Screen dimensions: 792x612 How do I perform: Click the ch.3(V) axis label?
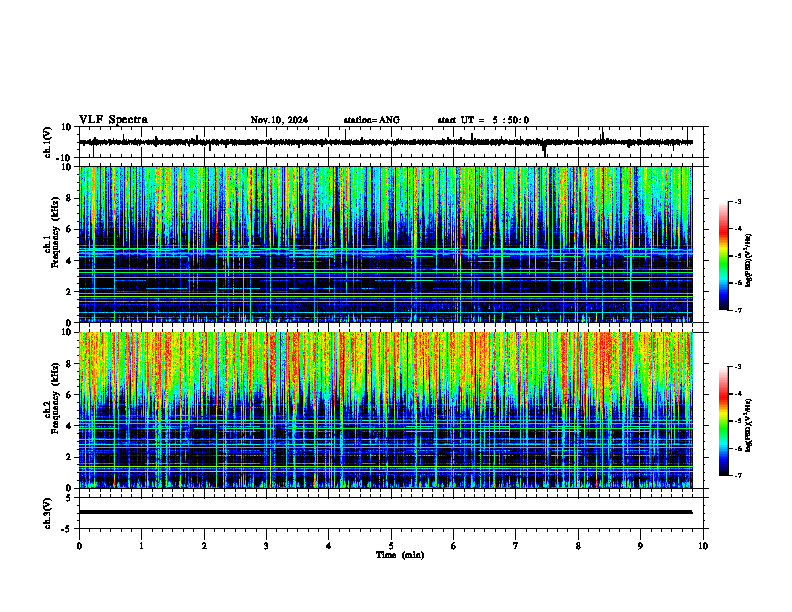tap(47, 514)
